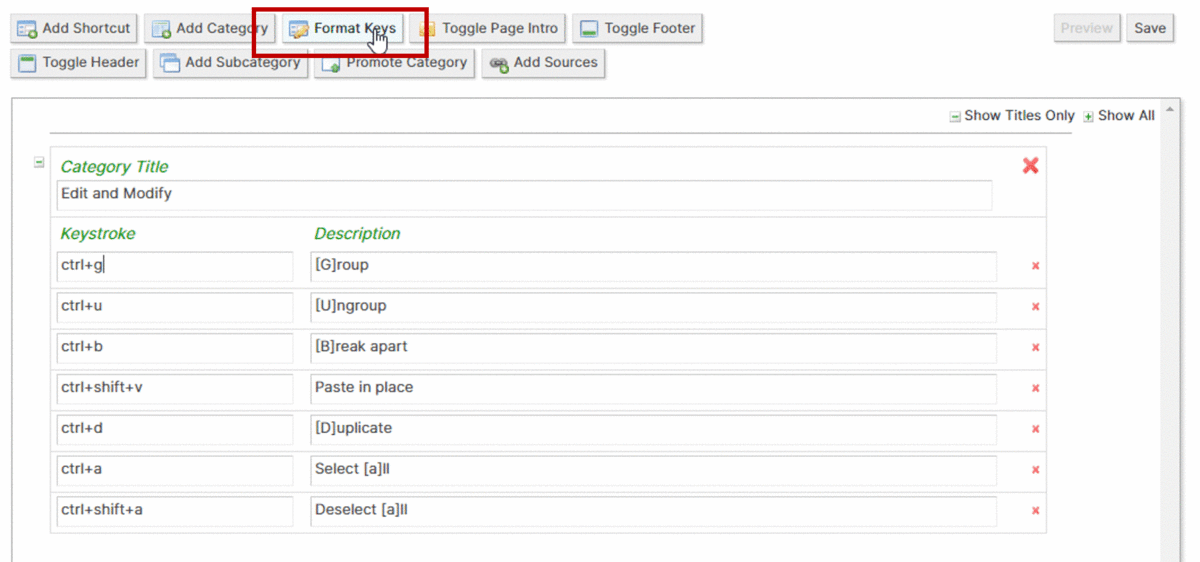
Task: Click the [D]uplicate description field
Action: (653, 429)
